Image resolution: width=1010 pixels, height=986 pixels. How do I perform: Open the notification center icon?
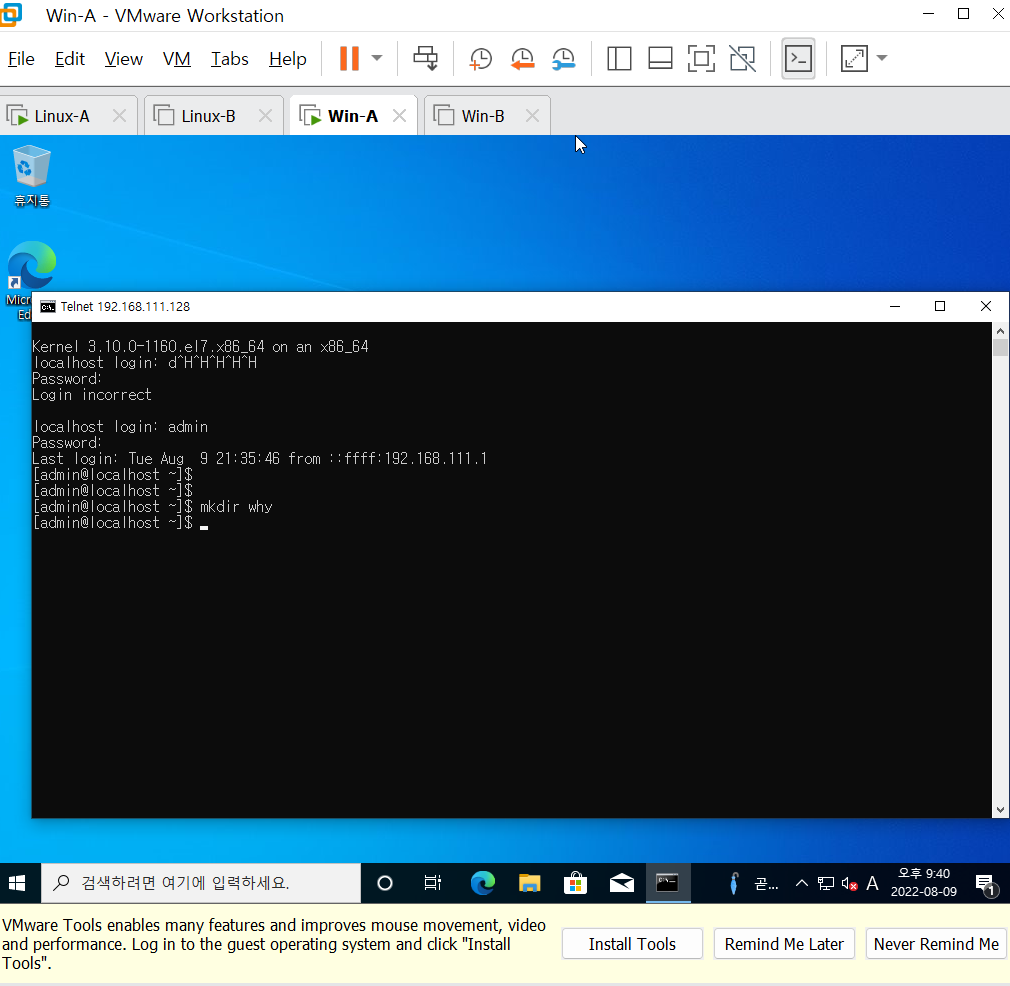pos(986,884)
